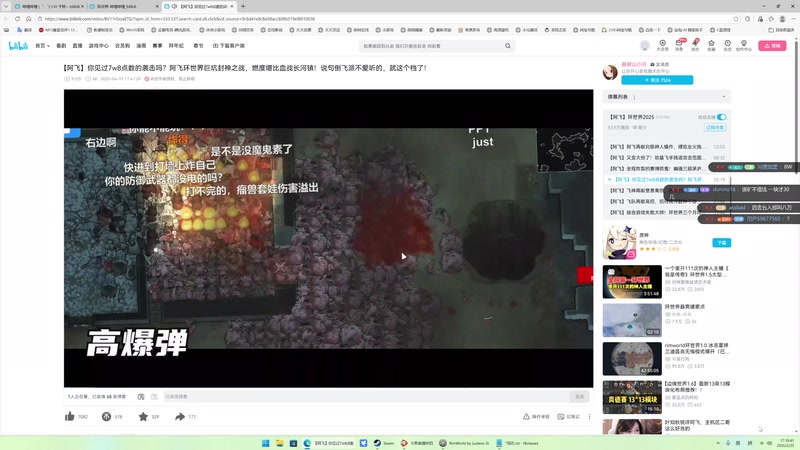Reload the page with refresh icon
This screenshot has height=450, width=800.
[17, 19]
